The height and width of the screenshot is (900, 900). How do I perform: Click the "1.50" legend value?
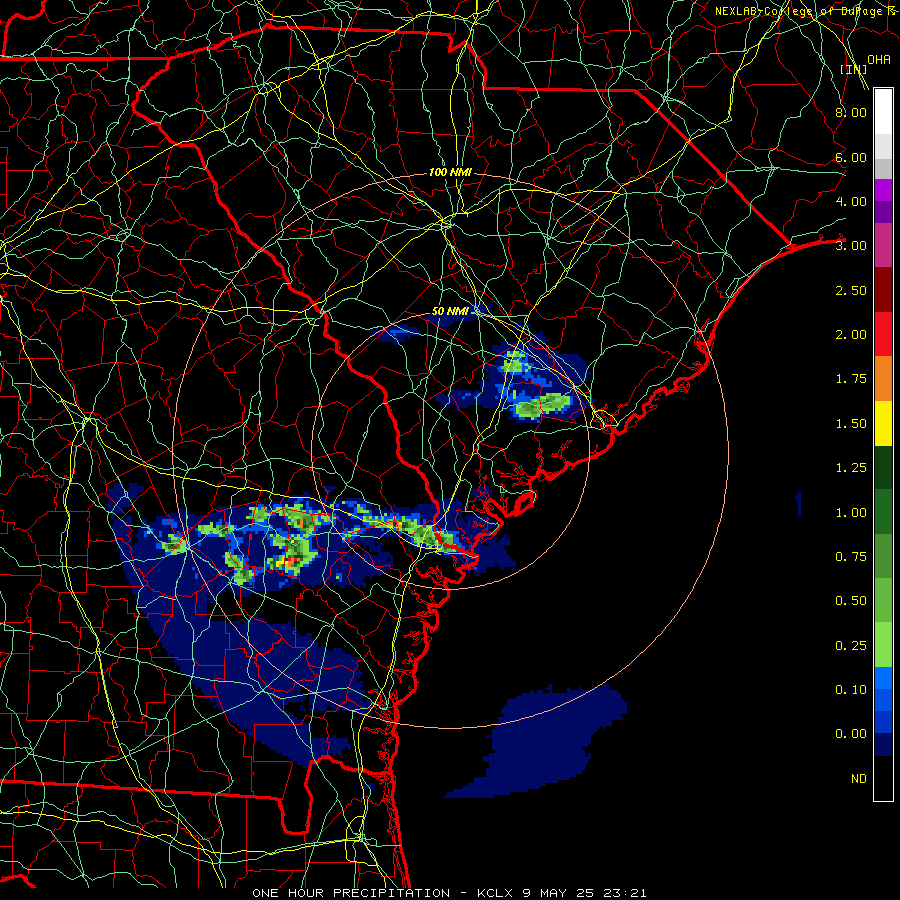point(851,424)
